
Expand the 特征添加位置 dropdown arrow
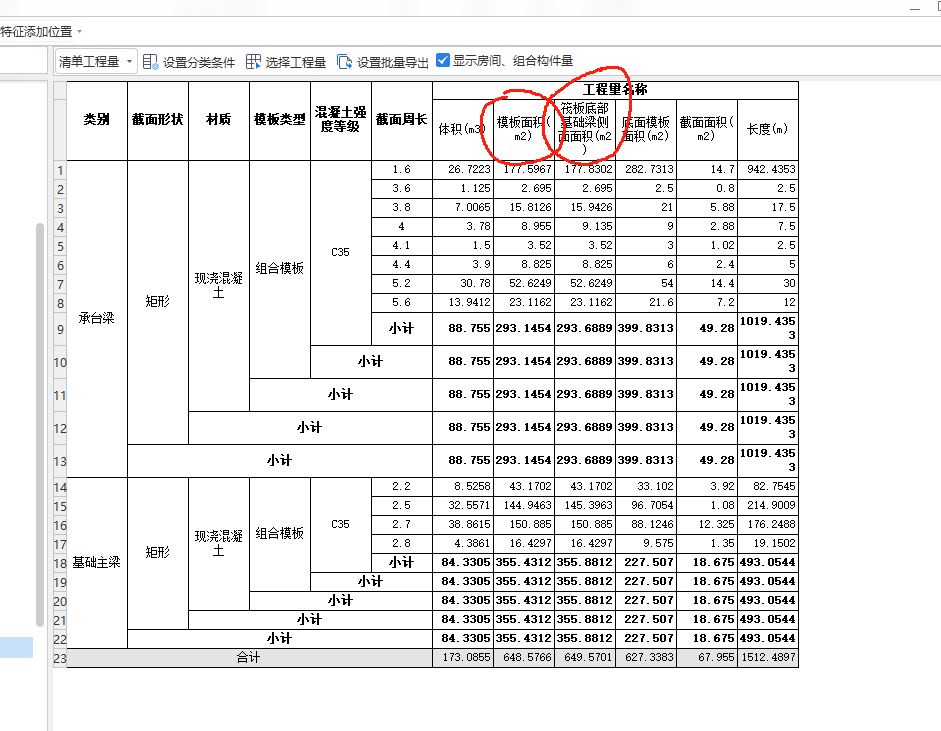point(79,32)
